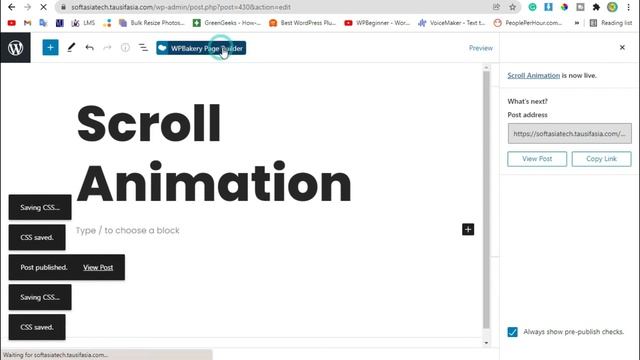Copy the post link
The image size is (640, 360).
point(601,159)
